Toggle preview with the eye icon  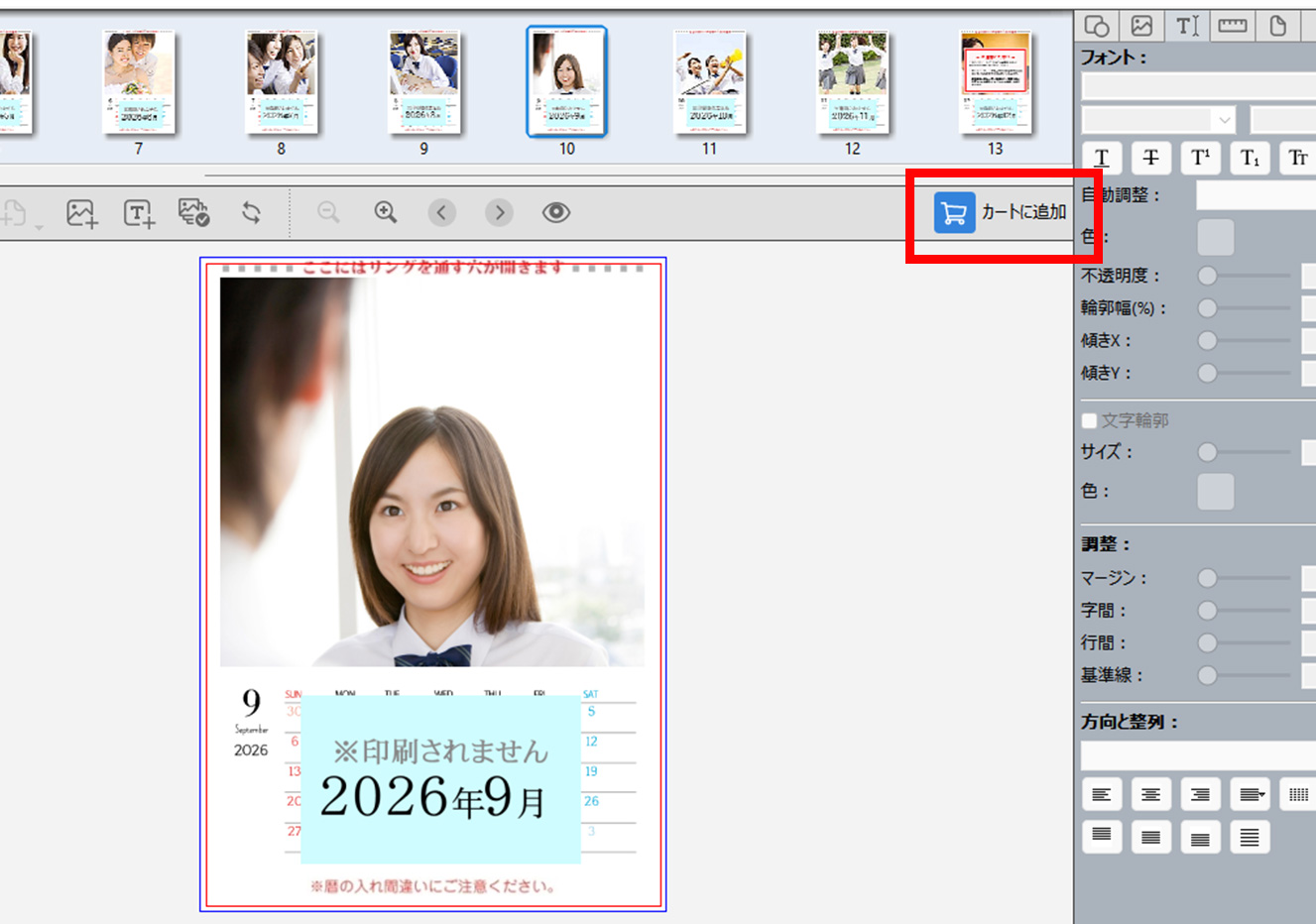click(x=556, y=212)
